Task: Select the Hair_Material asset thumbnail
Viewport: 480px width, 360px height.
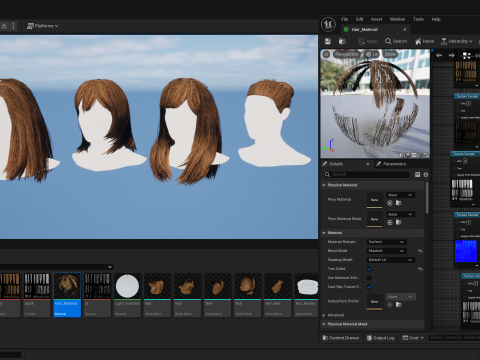Action: click(x=67, y=295)
